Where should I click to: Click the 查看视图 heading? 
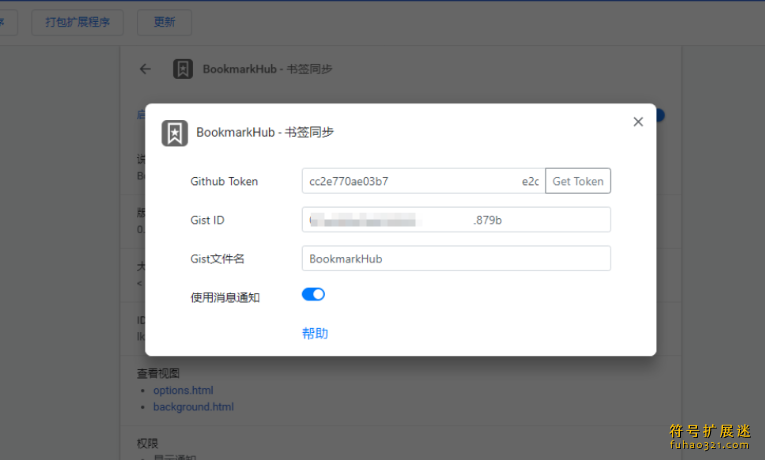[158, 374]
